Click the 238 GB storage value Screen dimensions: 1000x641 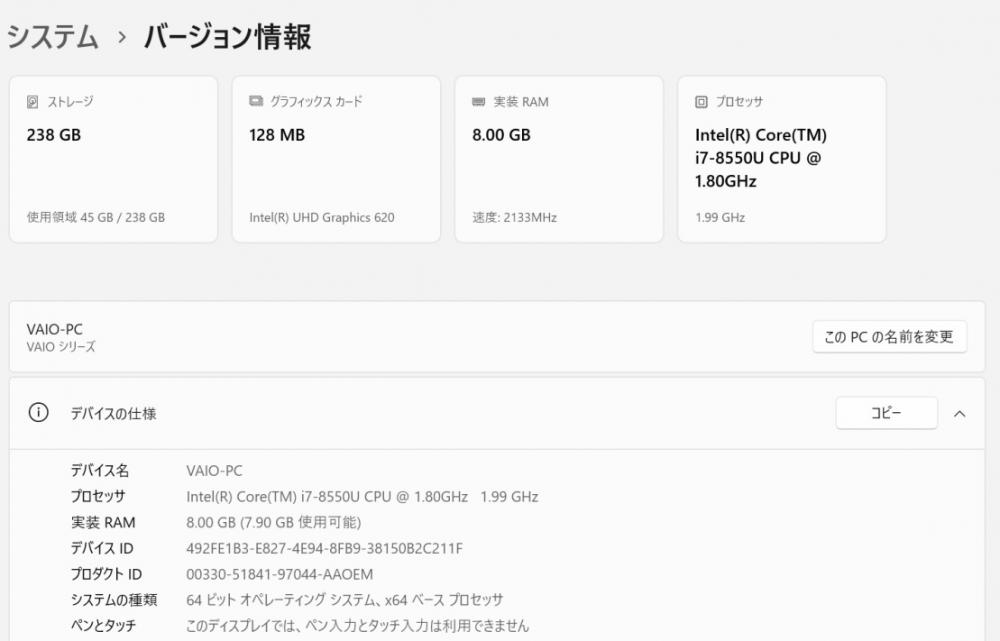click(x=54, y=135)
